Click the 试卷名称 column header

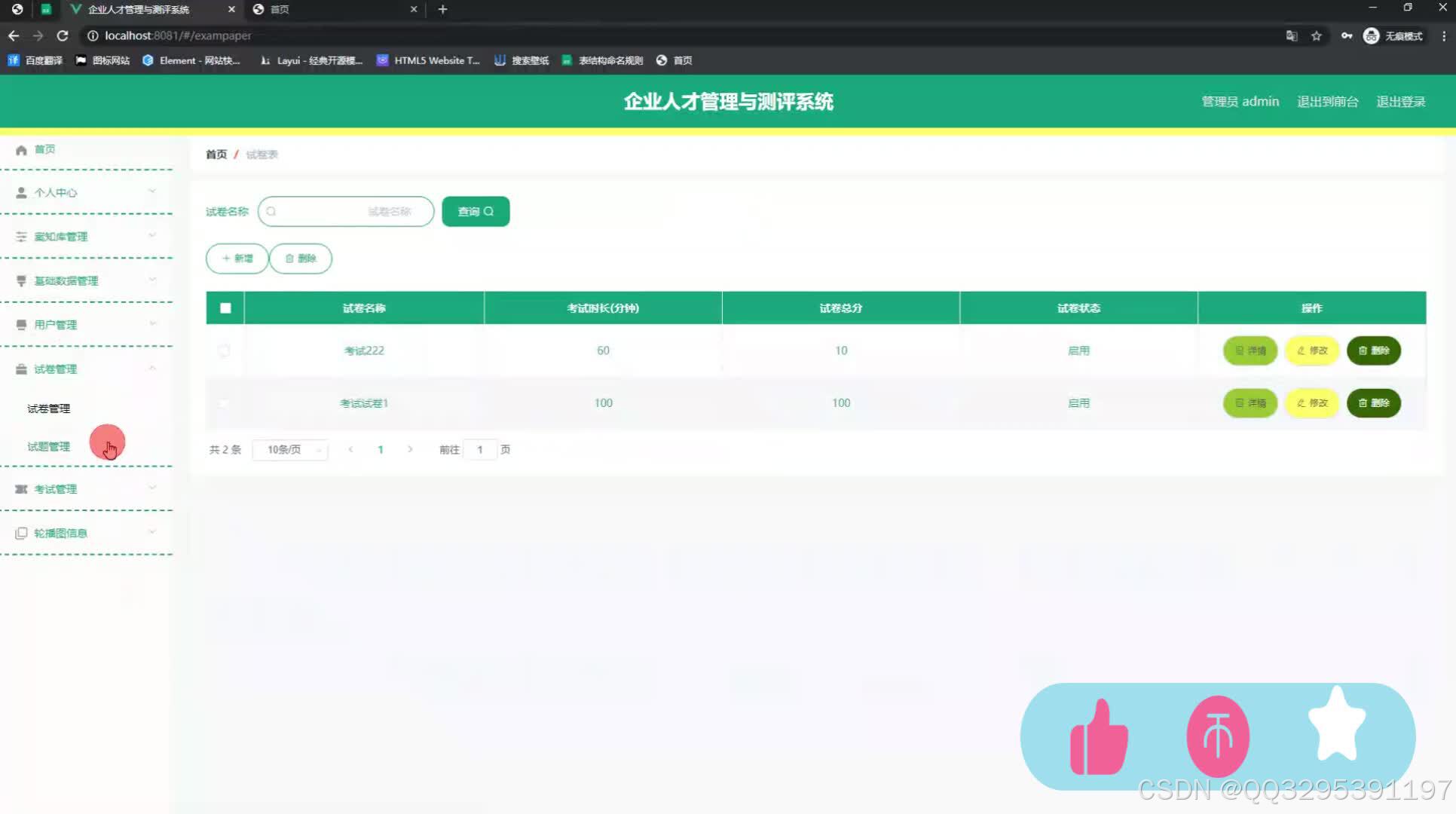coord(364,308)
